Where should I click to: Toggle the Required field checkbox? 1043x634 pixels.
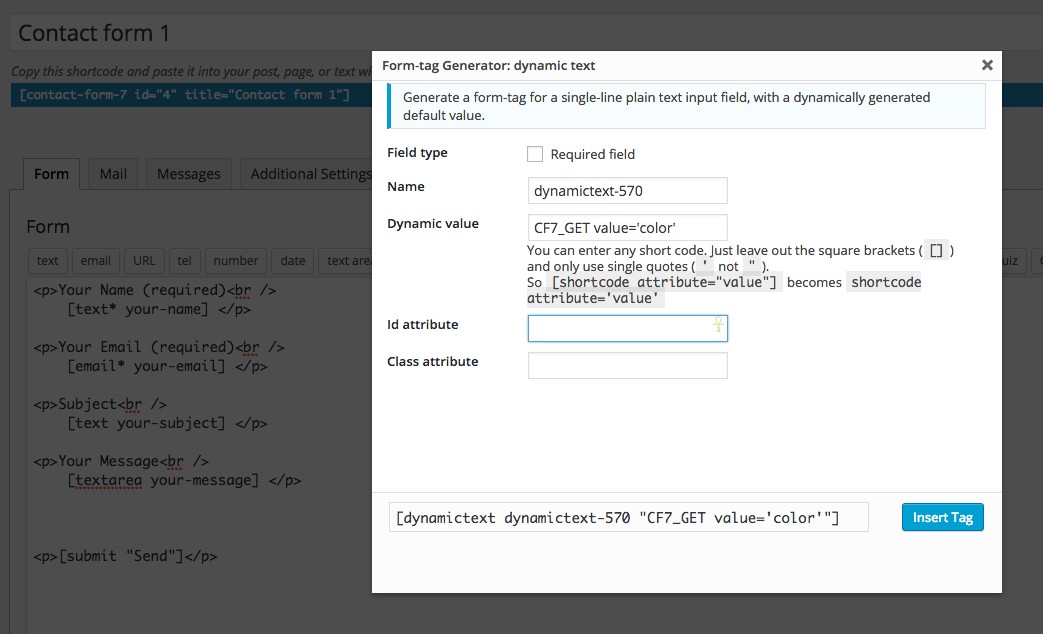pyautogui.click(x=535, y=154)
